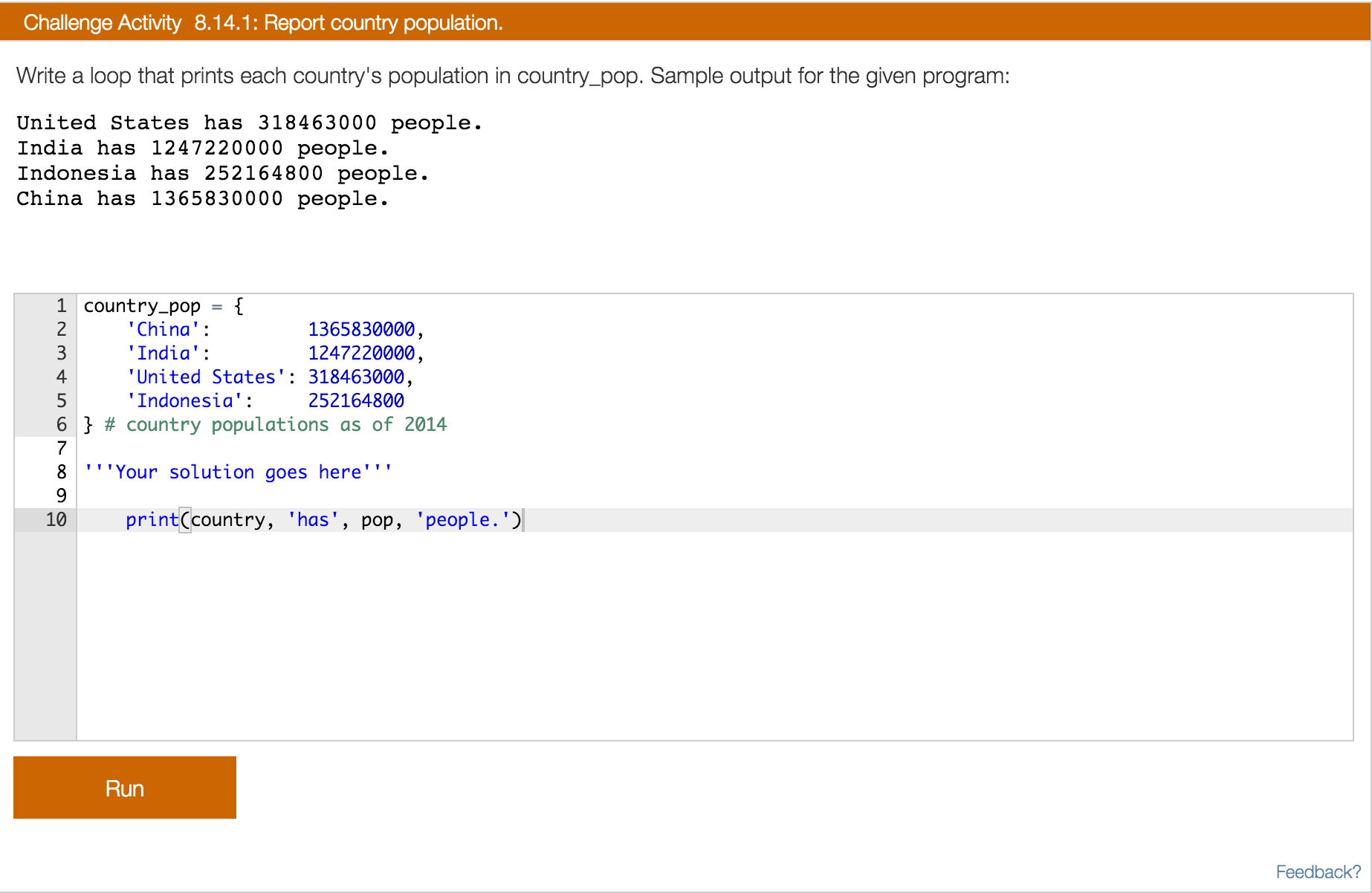Click line number 10 in the gutter

pos(56,520)
